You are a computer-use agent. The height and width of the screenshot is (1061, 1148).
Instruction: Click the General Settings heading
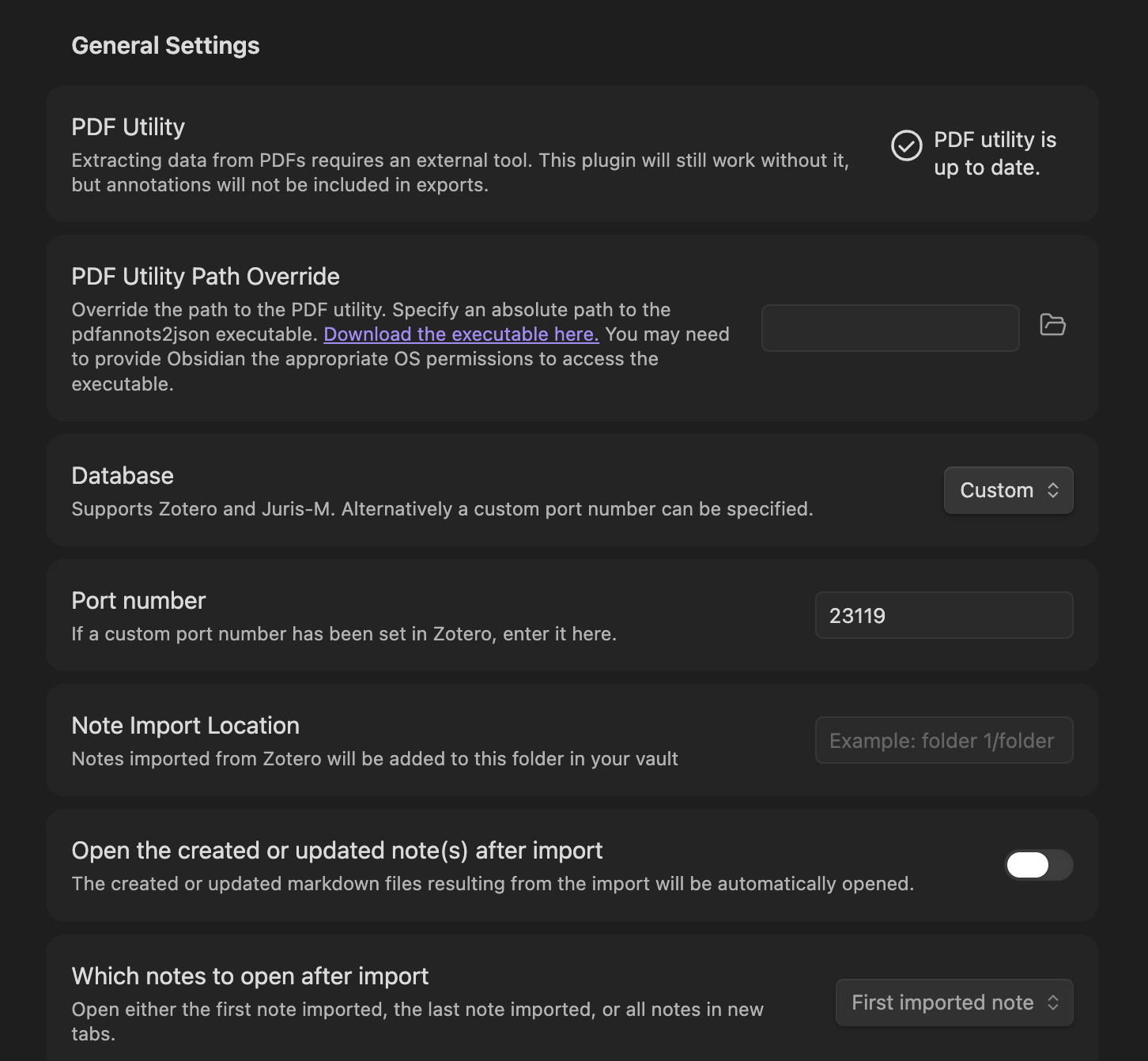coord(165,46)
